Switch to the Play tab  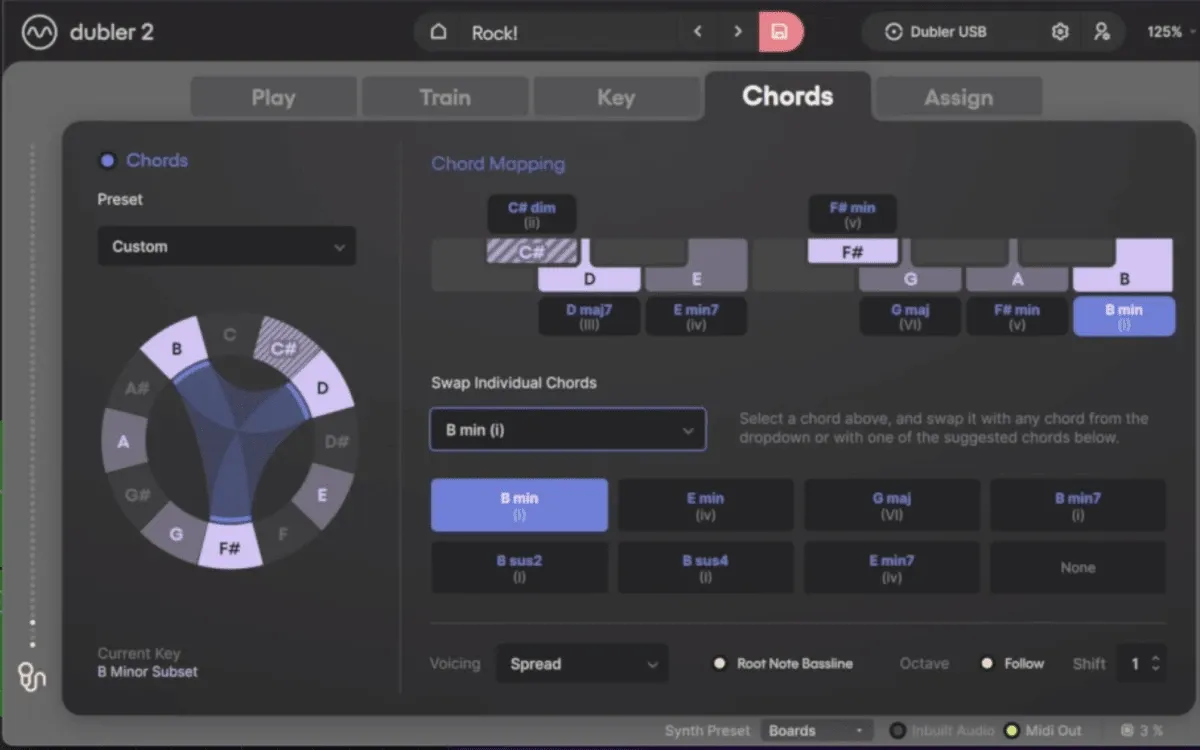pyautogui.click(x=273, y=98)
